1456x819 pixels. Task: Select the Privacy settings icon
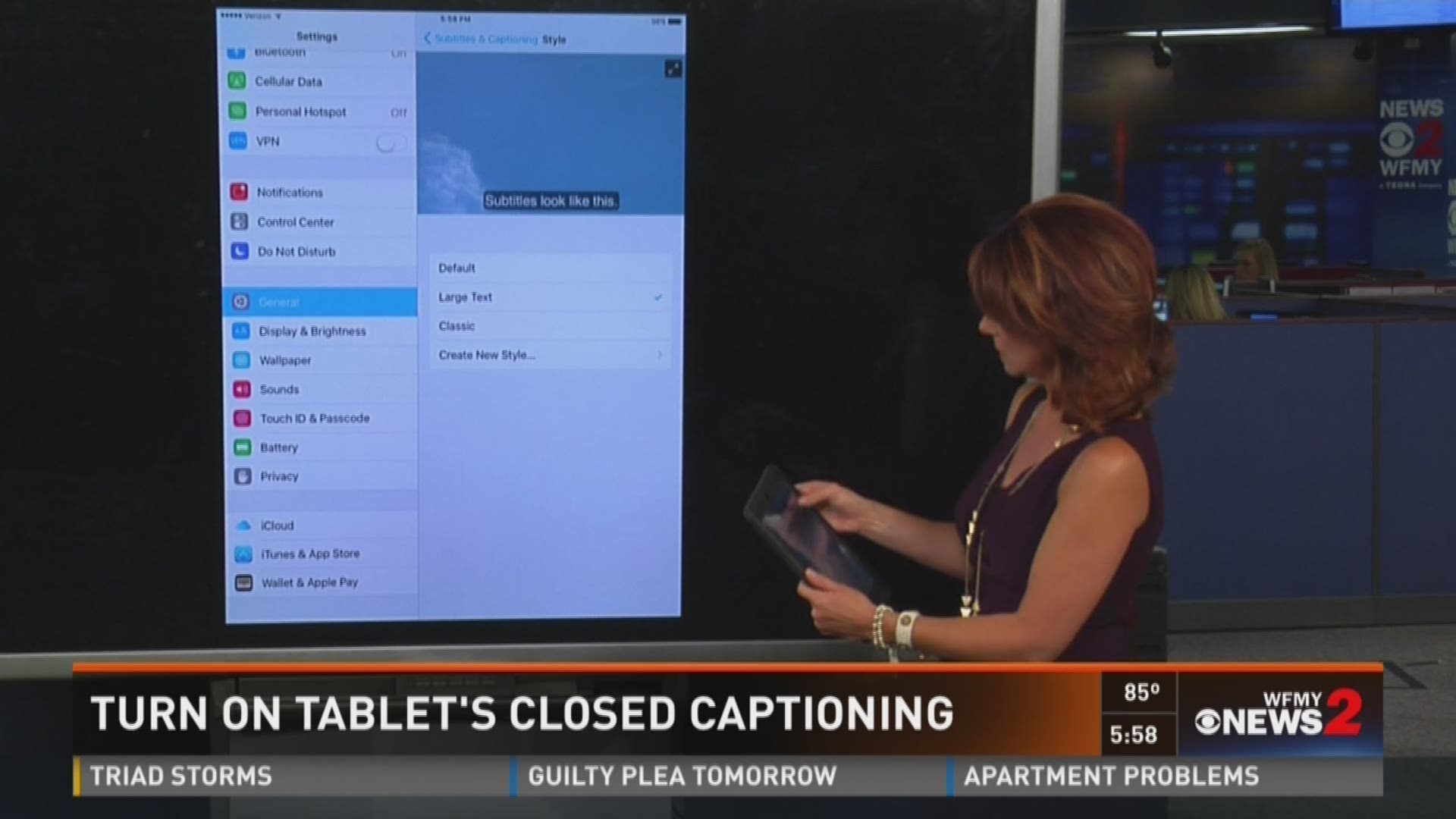coord(243,475)
